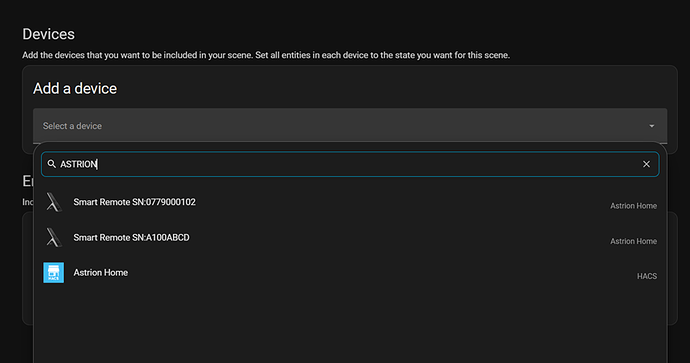
Task: Click icon next to Smart Remote SN:A100ABCD
Action: click(x=54, y=238)
